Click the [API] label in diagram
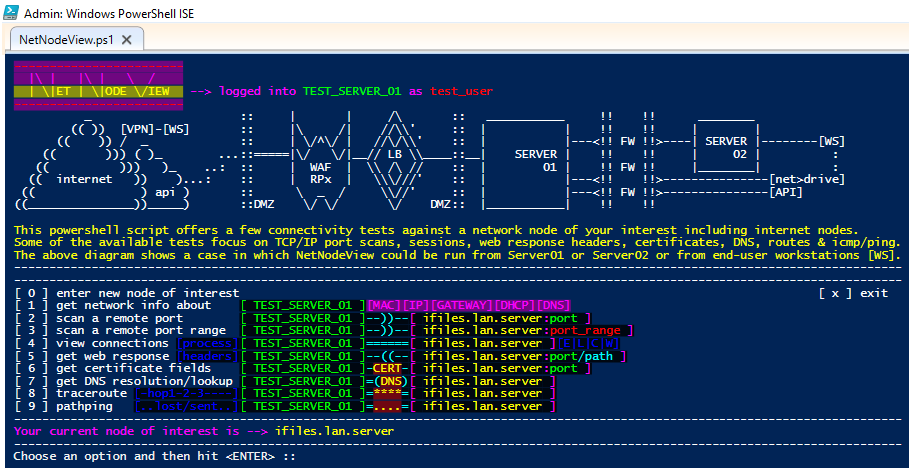Screen dimensions: 912x469 [785, 192]
